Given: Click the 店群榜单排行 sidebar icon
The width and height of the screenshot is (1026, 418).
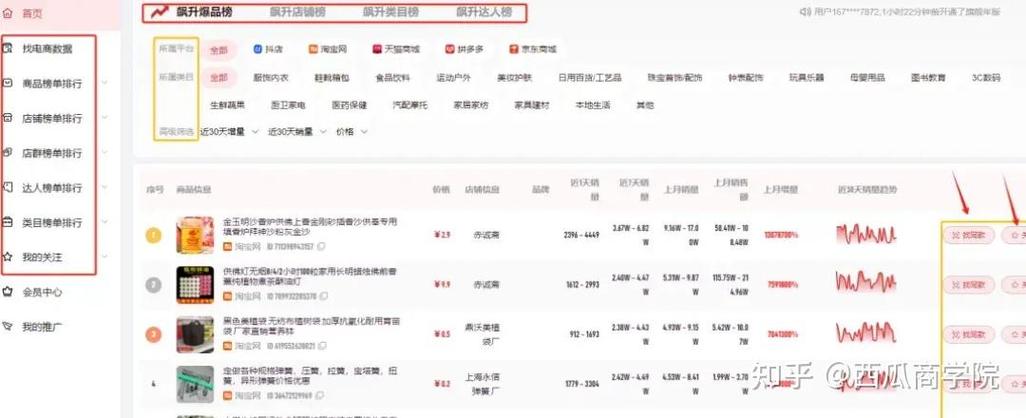Looking at the screenshot, I should point(7,153).
